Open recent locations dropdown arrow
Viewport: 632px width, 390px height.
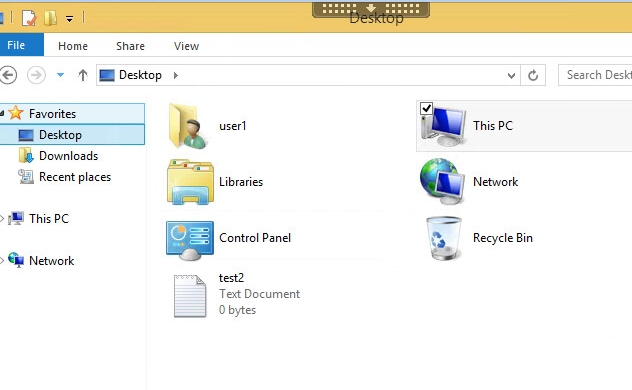coord(60,75)
